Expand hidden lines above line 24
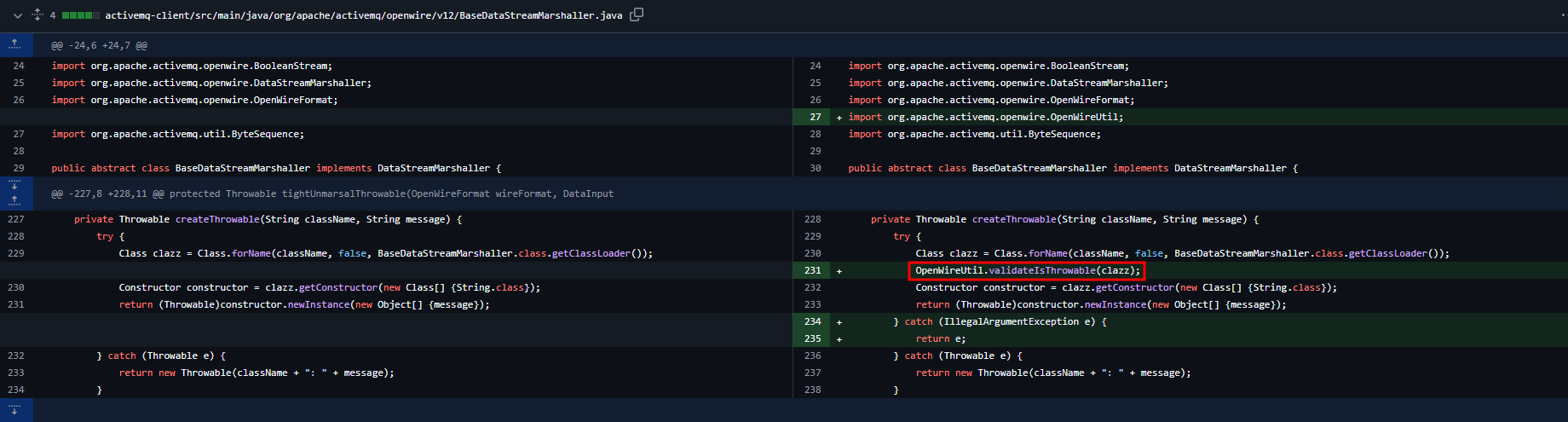This screenshot has width=1568, height=422. tap(15, 45)
